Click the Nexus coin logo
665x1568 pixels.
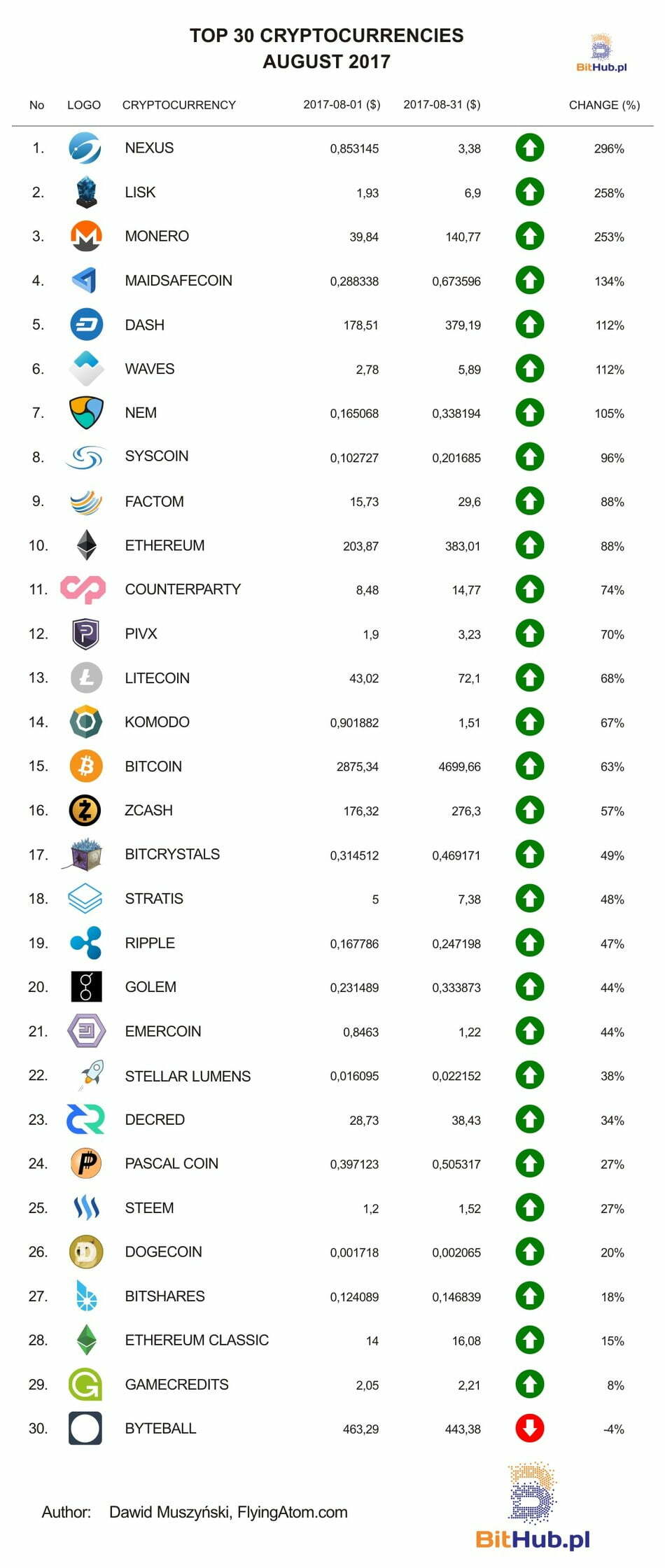pos(85,148)
